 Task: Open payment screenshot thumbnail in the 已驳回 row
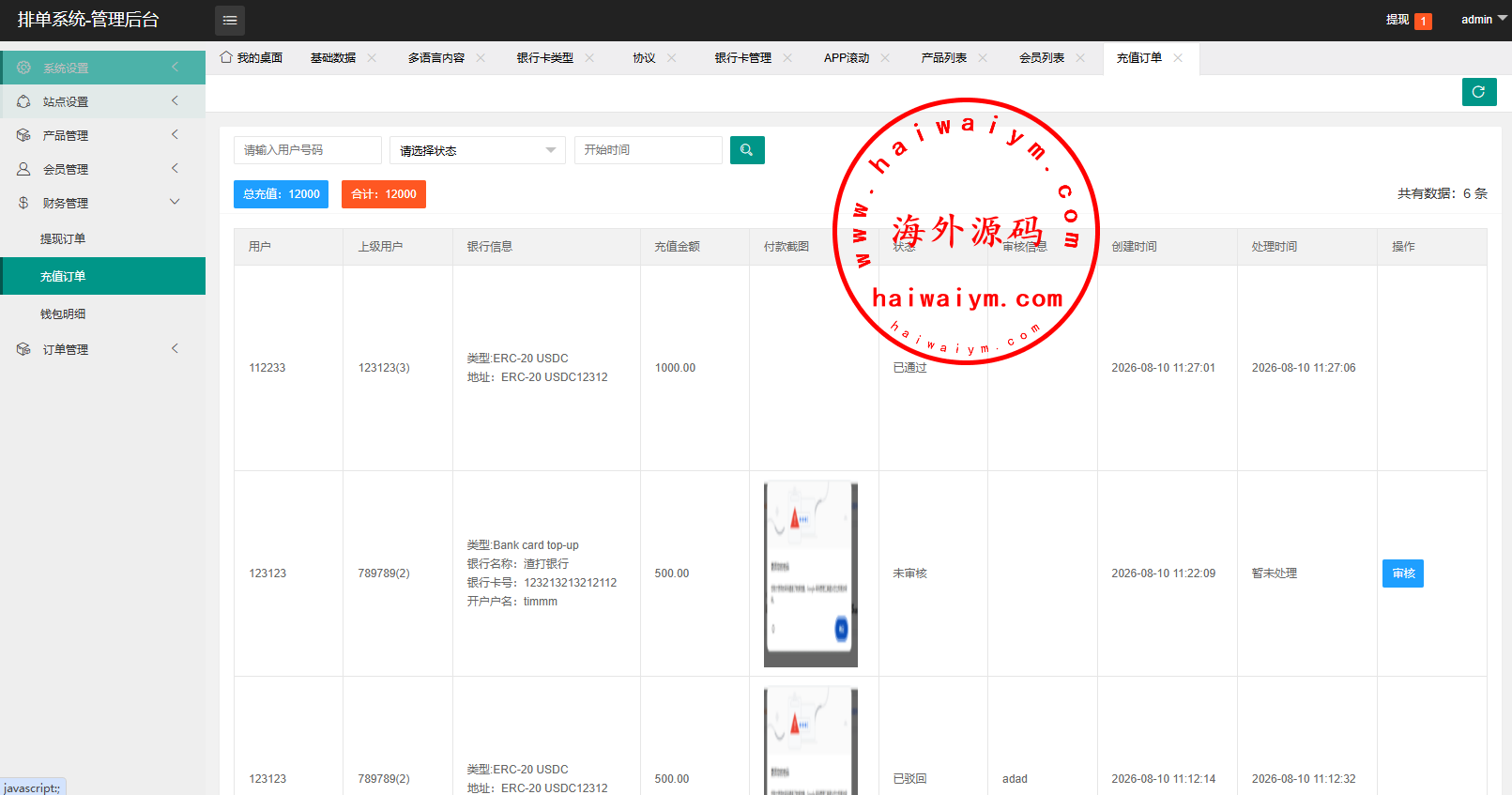pos(811,741)
